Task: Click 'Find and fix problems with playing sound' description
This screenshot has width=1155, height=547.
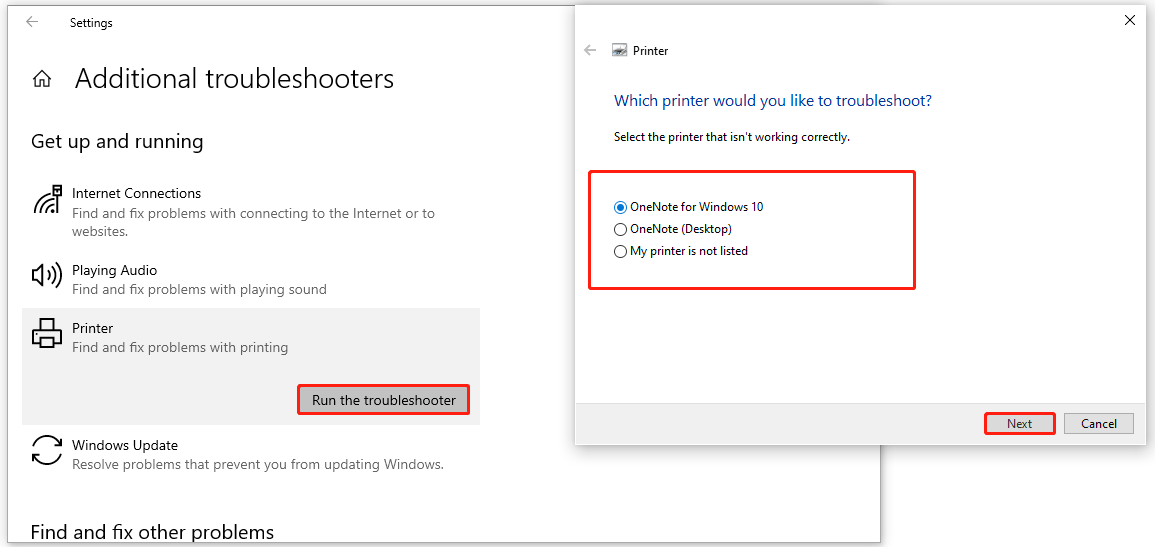Action: [199, 289]
